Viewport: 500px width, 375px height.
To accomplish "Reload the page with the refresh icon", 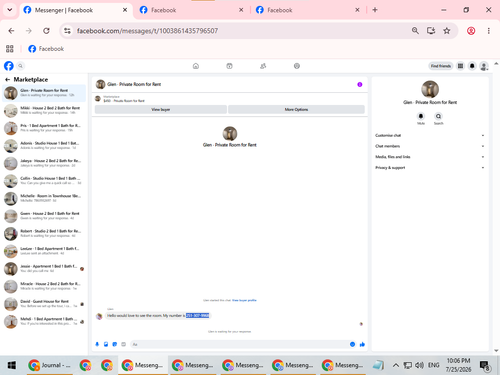I will (x=46, y=31).
